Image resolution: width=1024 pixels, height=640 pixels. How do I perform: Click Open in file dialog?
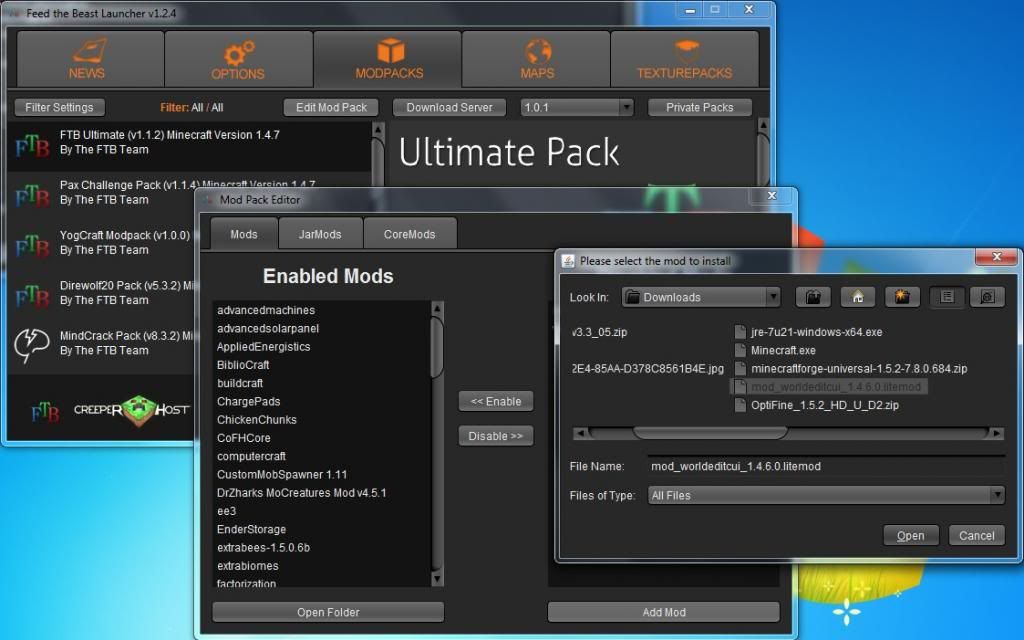point(910,536)
